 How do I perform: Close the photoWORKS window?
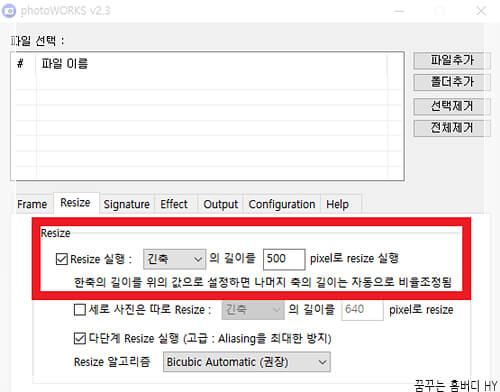(x=481, y=11)
